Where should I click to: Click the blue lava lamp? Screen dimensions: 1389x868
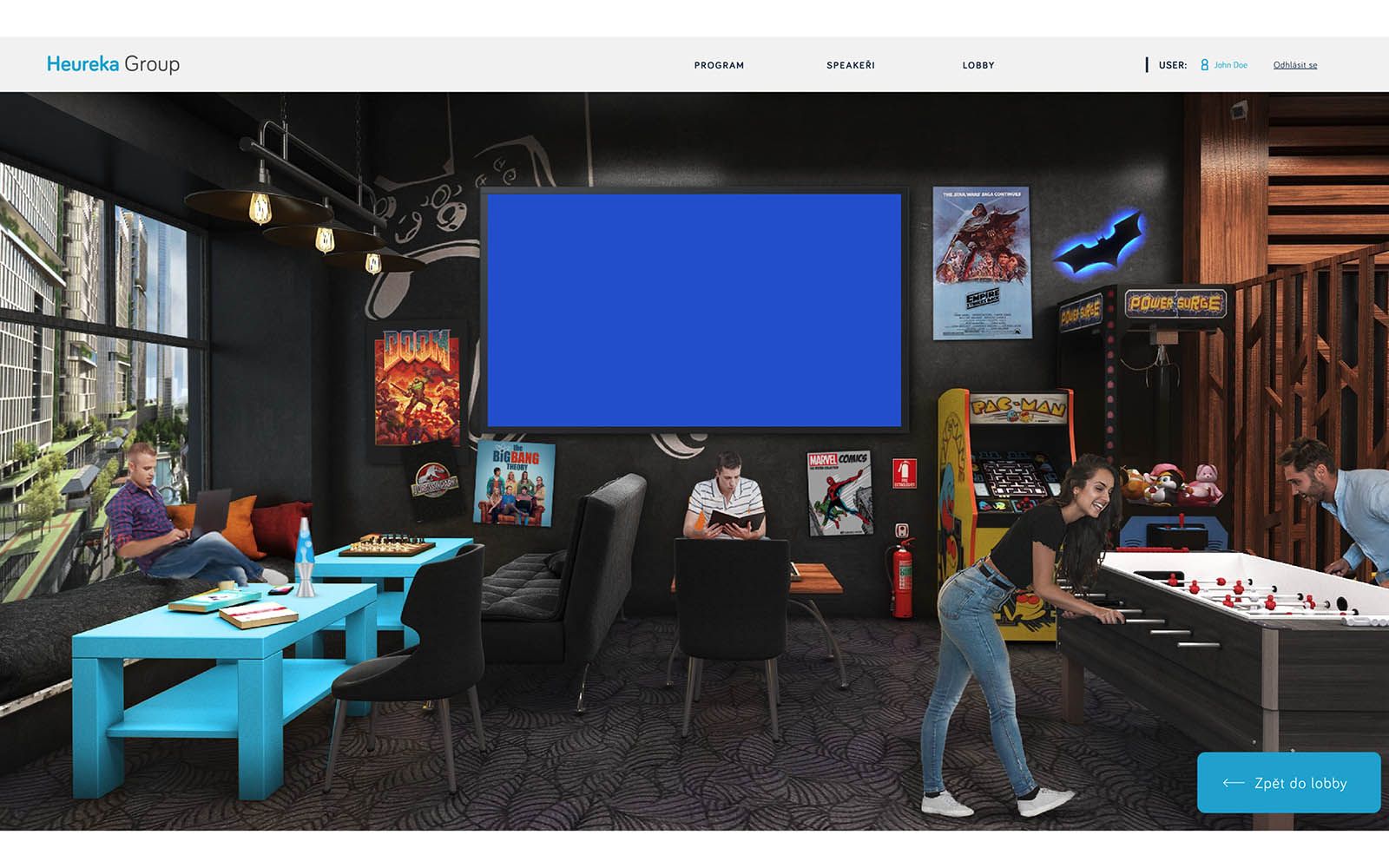click(305, 557)
